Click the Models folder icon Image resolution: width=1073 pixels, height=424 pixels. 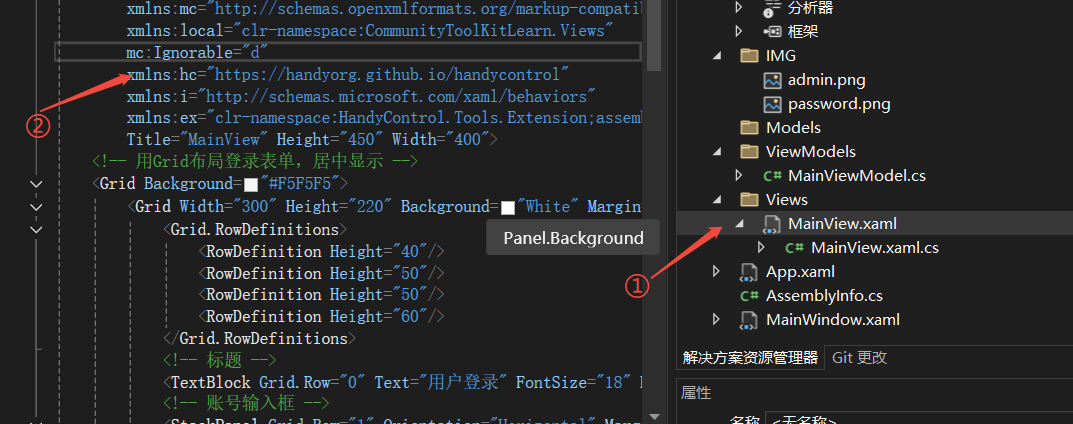pos(749,127)
